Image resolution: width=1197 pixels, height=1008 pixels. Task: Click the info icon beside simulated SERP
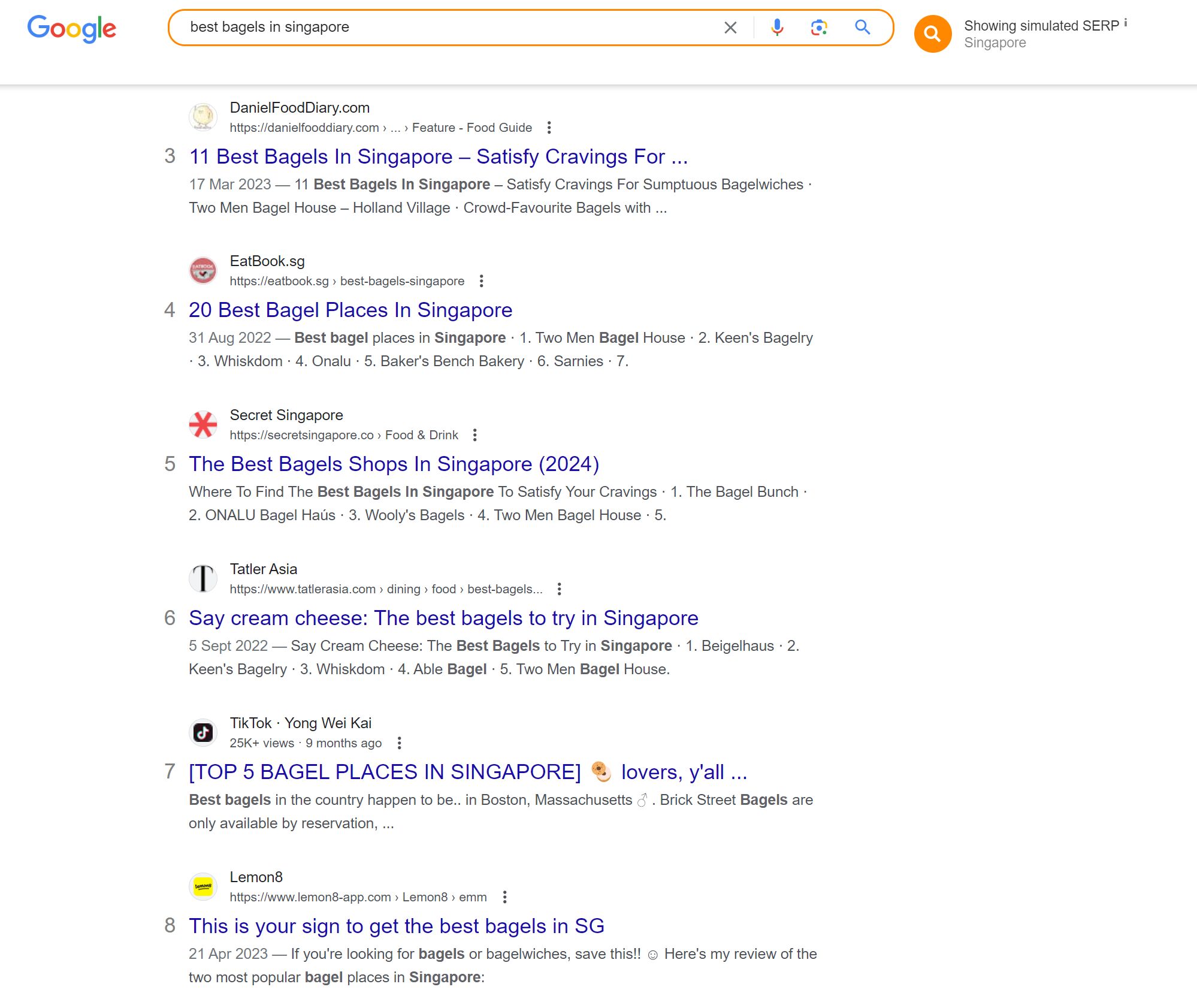click(x=1125, y=23)
